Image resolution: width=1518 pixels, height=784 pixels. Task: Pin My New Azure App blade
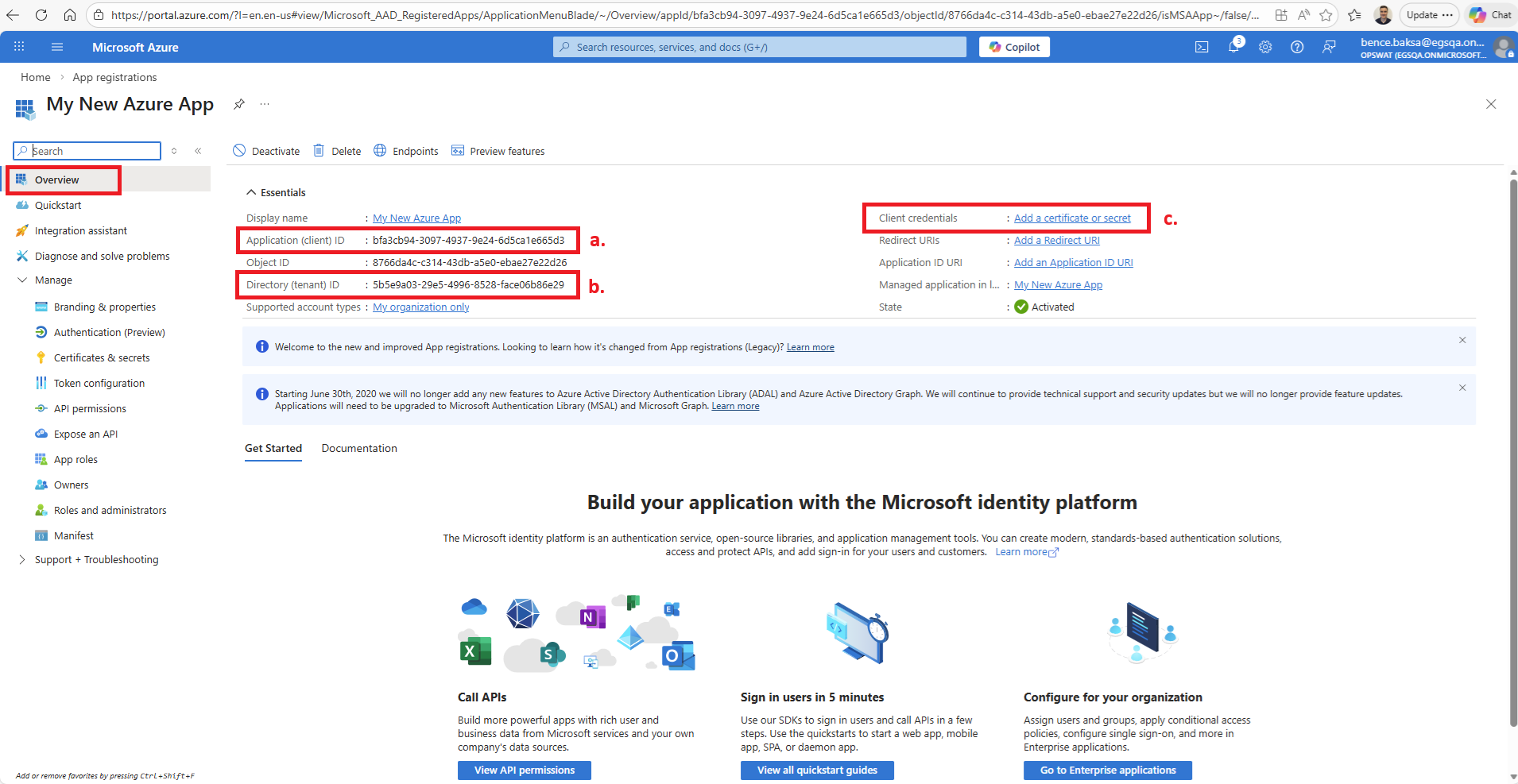click(x=238, y=104)
